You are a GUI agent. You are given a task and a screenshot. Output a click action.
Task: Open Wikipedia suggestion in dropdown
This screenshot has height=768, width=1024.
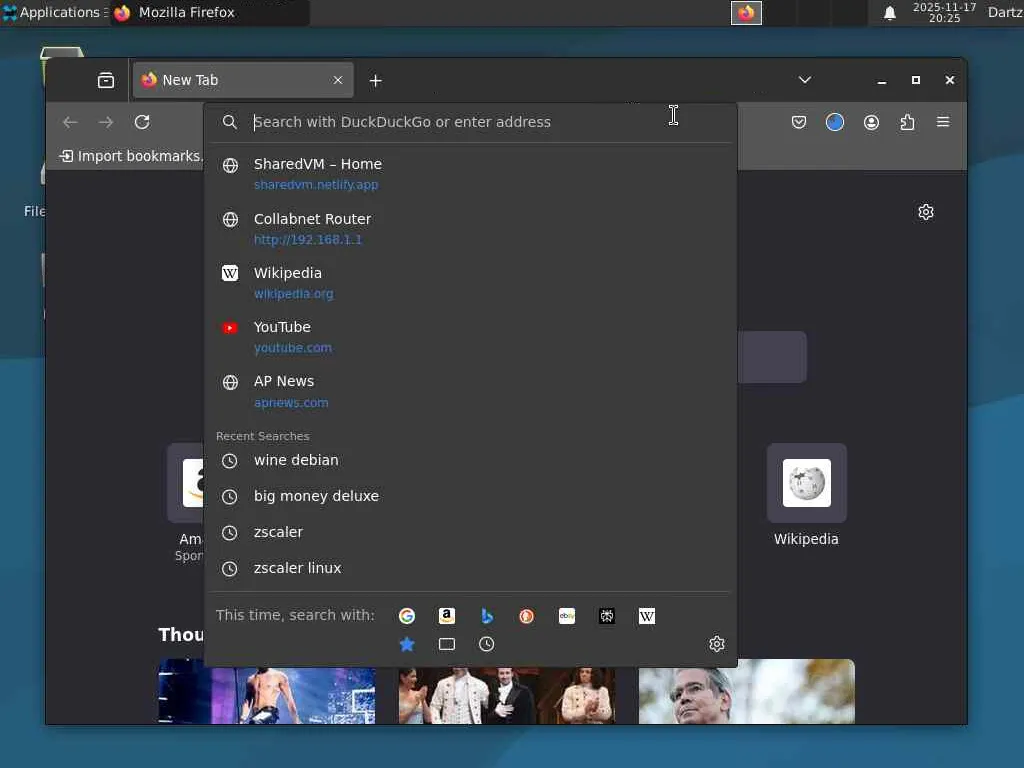470,283
